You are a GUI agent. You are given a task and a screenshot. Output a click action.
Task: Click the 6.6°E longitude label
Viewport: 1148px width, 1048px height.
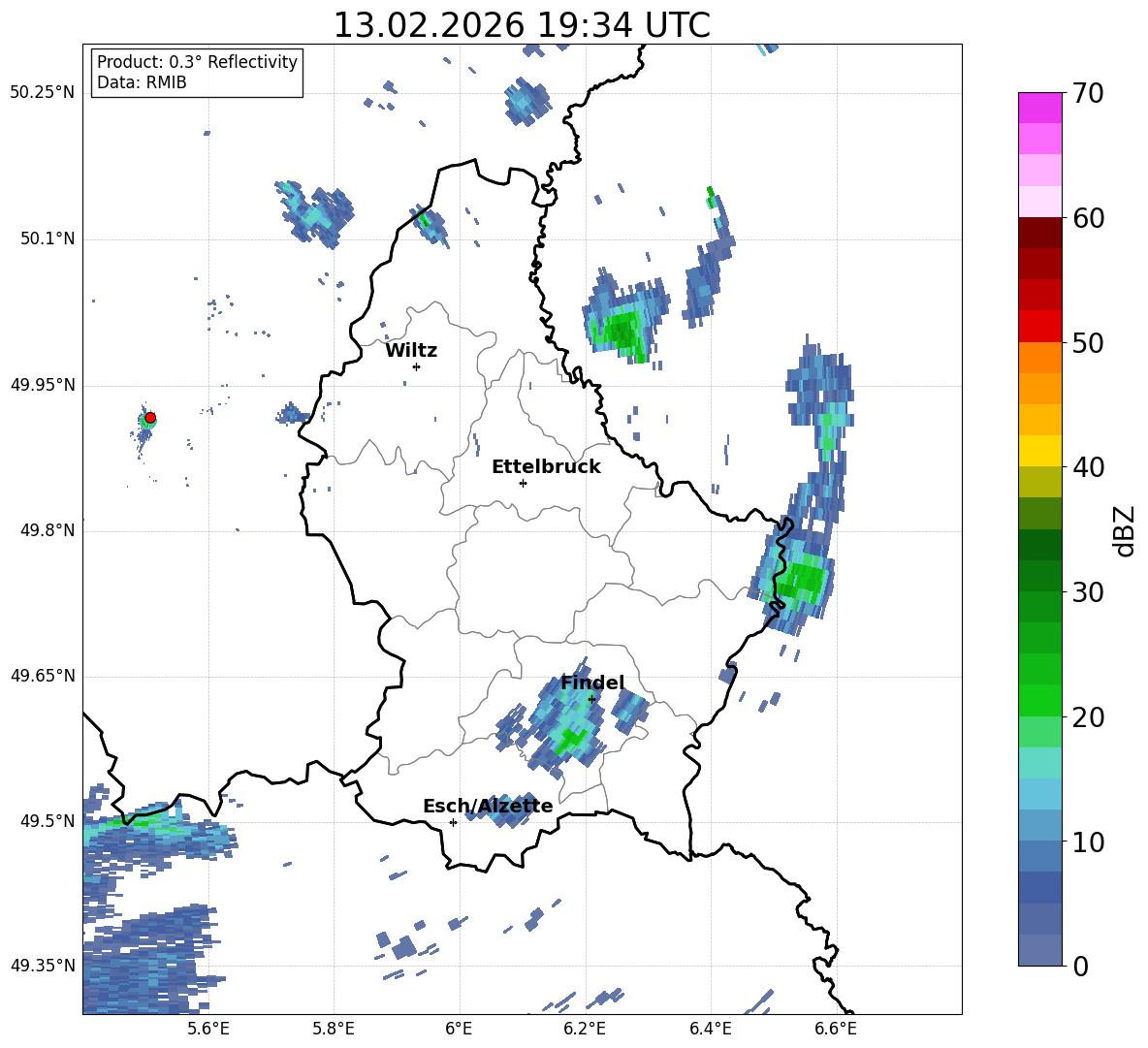836,1029
